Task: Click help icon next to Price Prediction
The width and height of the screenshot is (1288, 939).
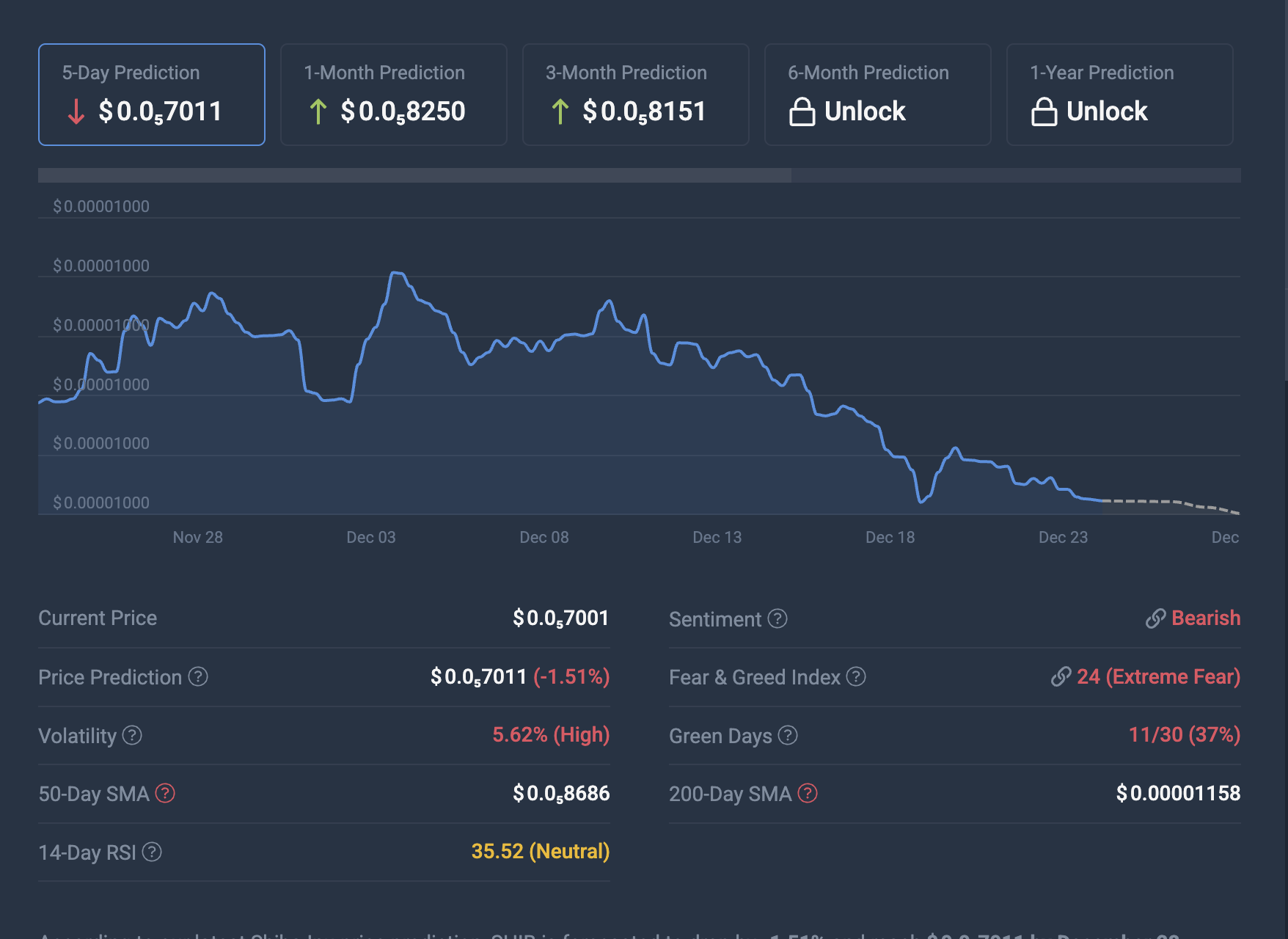Action: 198,676
